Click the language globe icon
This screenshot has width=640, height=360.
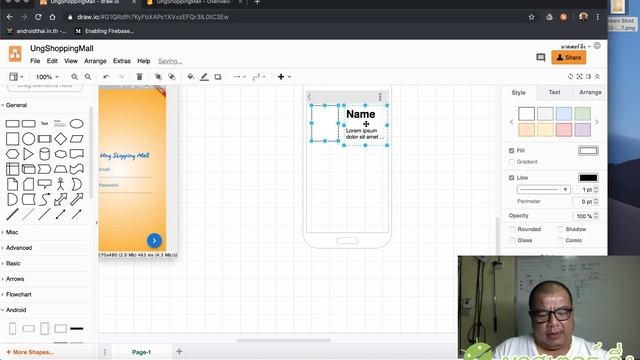point(597,46)
